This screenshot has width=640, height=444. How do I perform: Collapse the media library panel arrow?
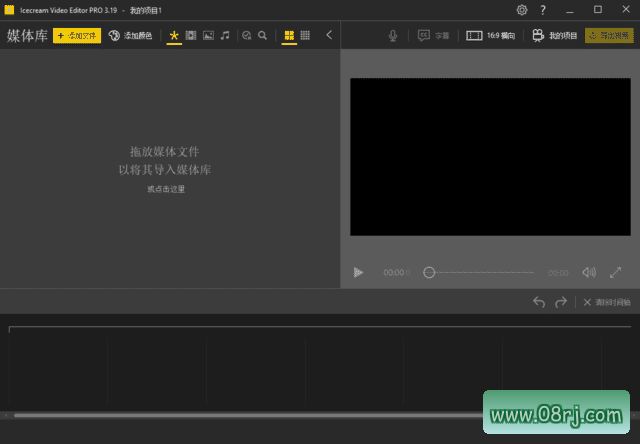(x=329, y=35)
